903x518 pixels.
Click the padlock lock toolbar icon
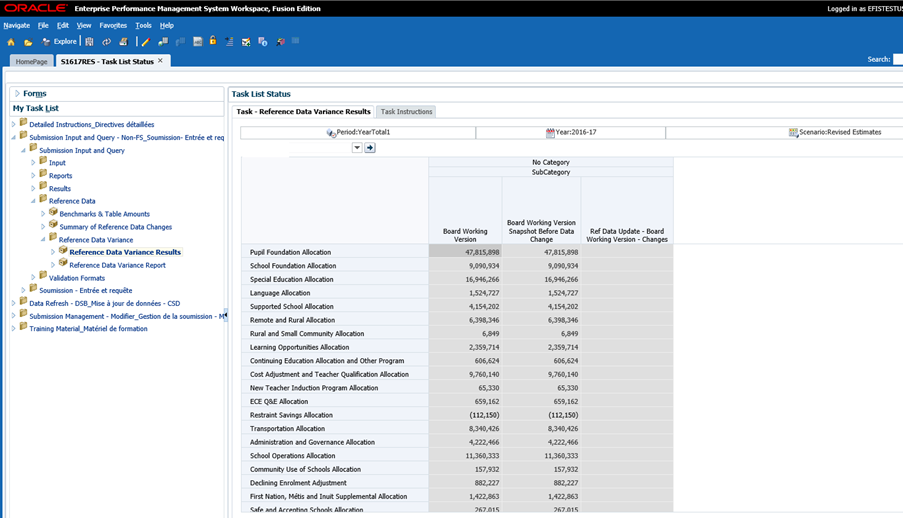[x=213, y=40]
